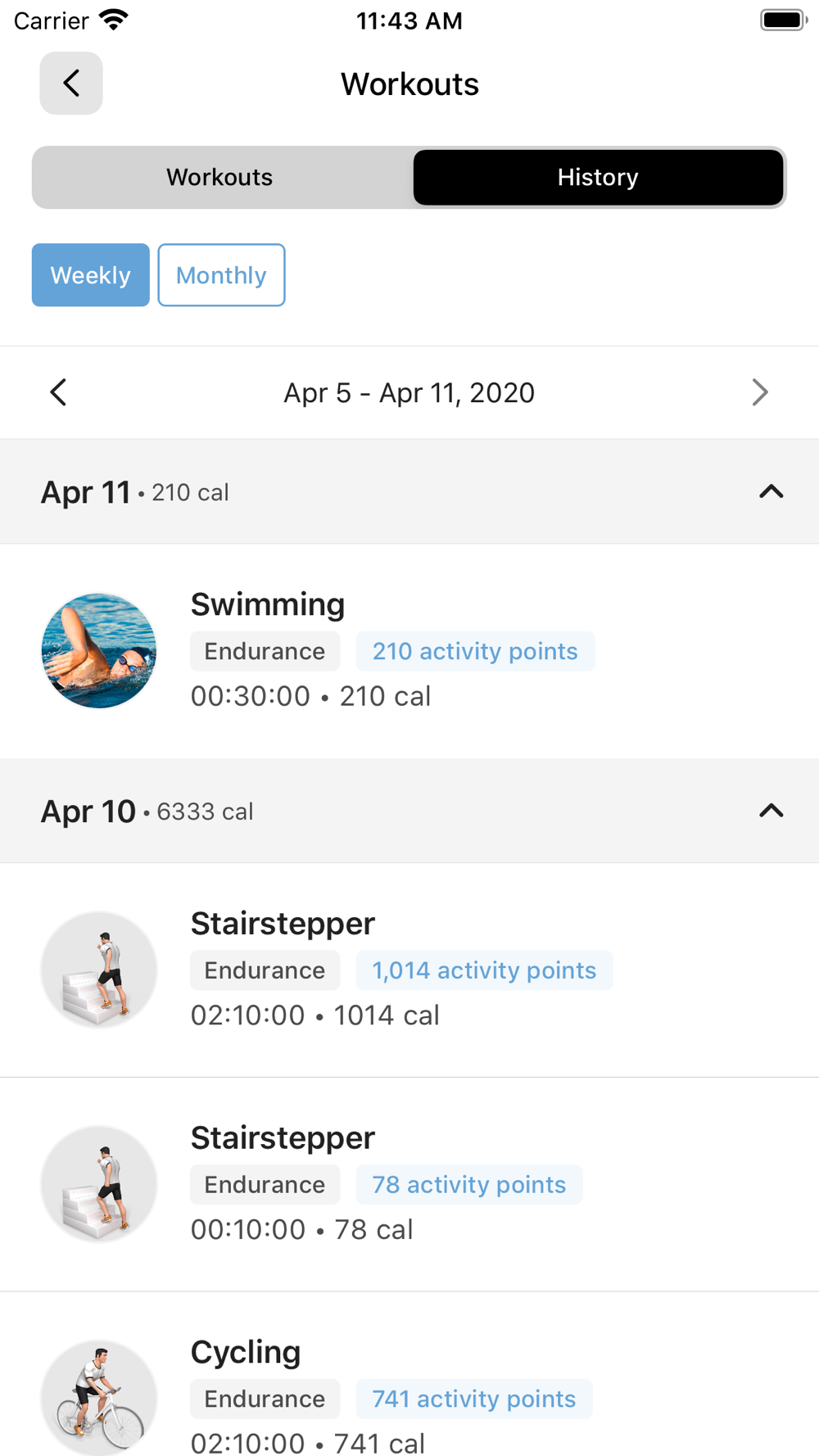This screenshot has width=819, height=1456.
Task: Tap the 78 activity points badge
Action: tap(468, 1185)
